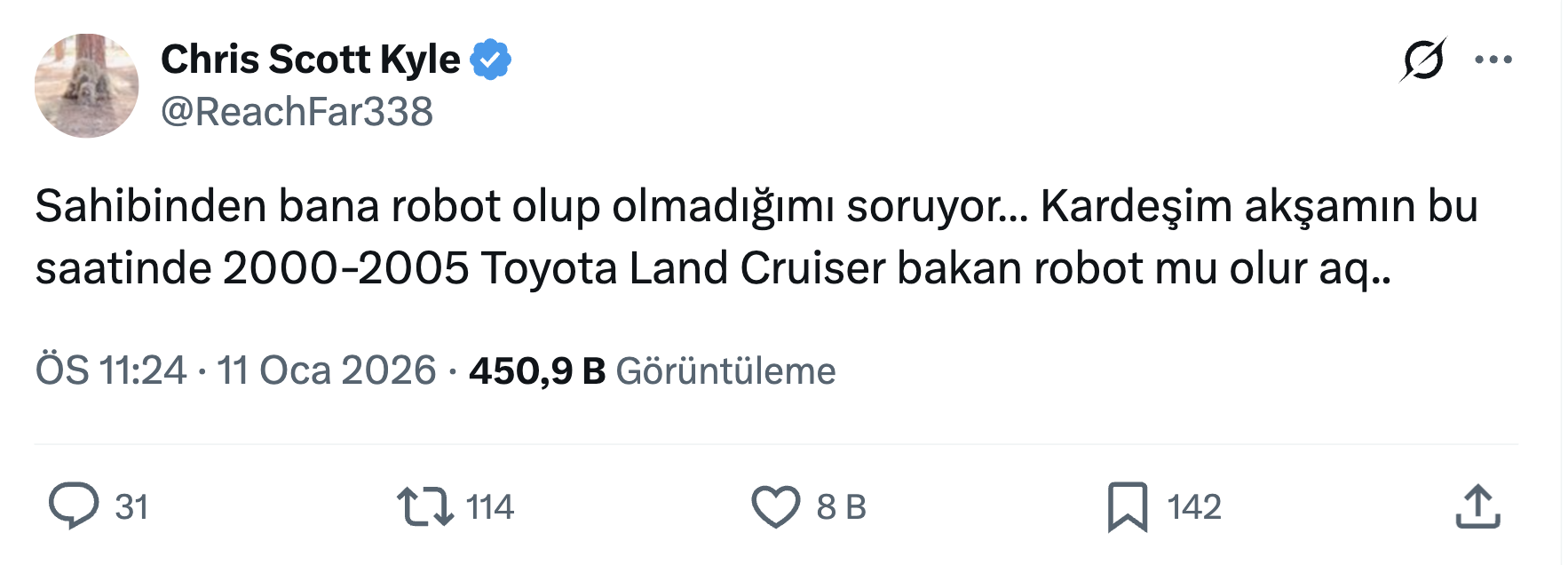This screenshot has height=565, width=1568.
Task: Click the share upload icon
Action: 1477,506
